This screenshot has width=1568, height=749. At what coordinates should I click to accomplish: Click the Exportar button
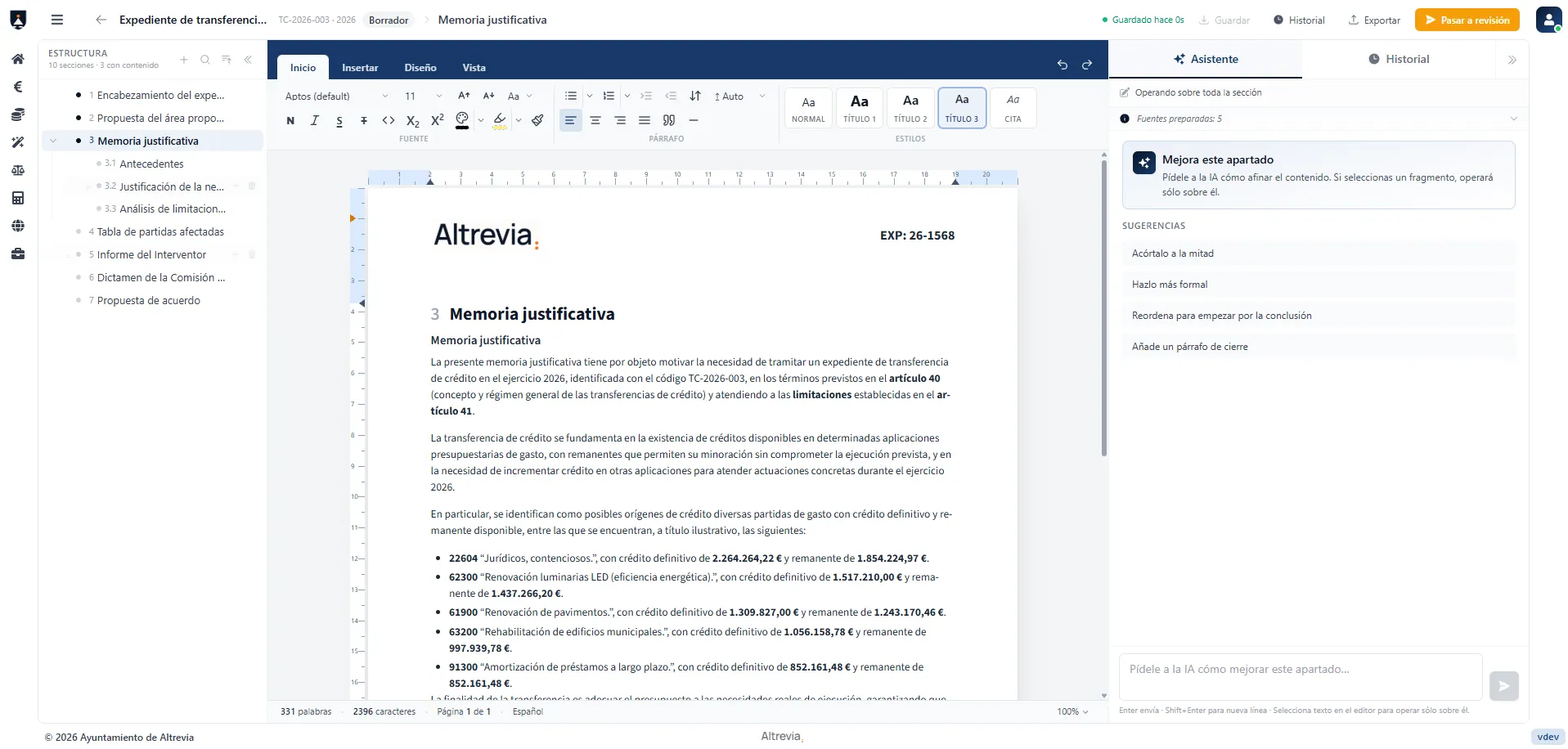[1374, 20]
